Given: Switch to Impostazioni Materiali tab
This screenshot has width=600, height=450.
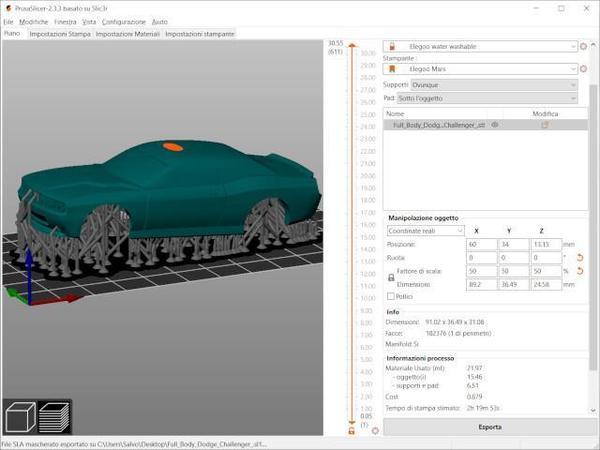Looking at the screenshot, I should (128, 34).
